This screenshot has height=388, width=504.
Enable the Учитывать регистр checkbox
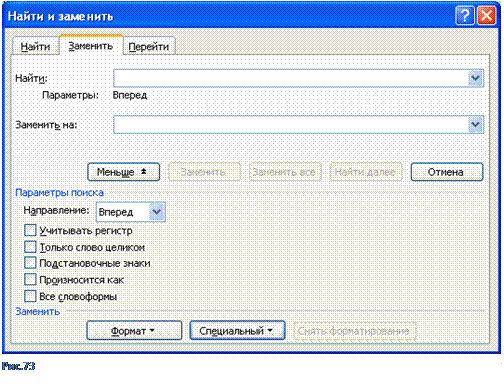(30, 230)
